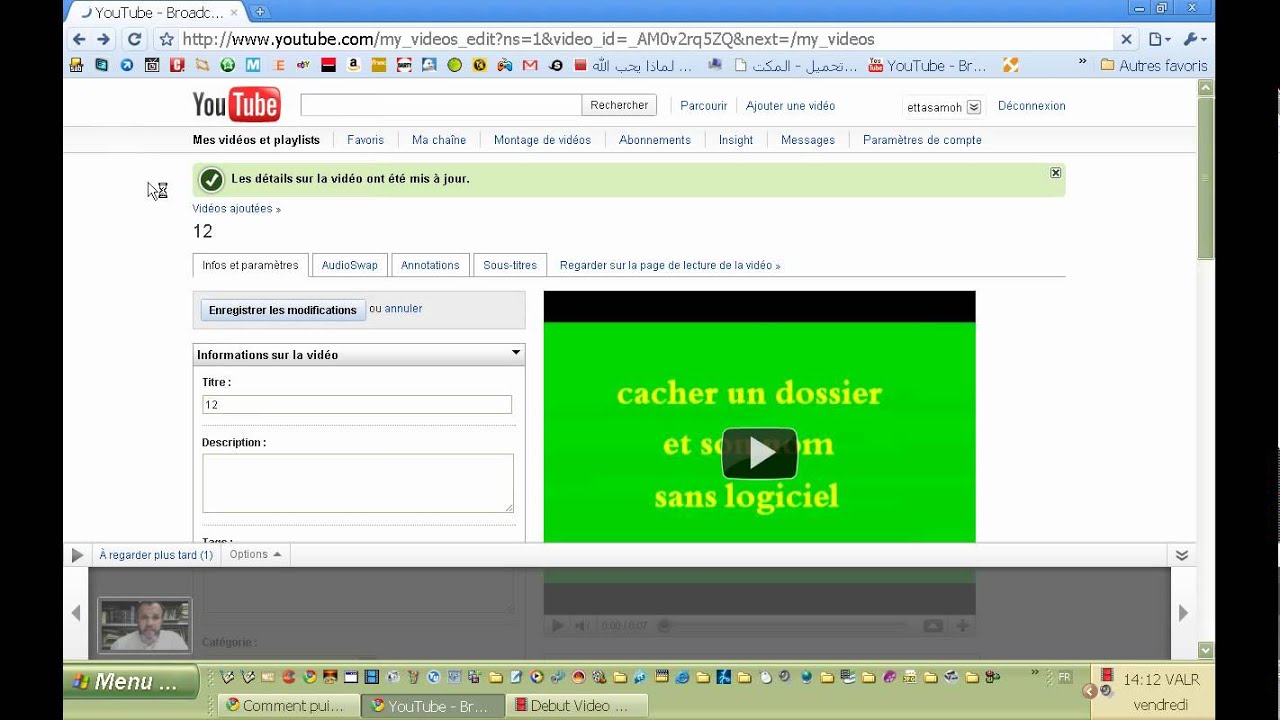
Task: Go to Ma chaîne
Action: (439, 140)
